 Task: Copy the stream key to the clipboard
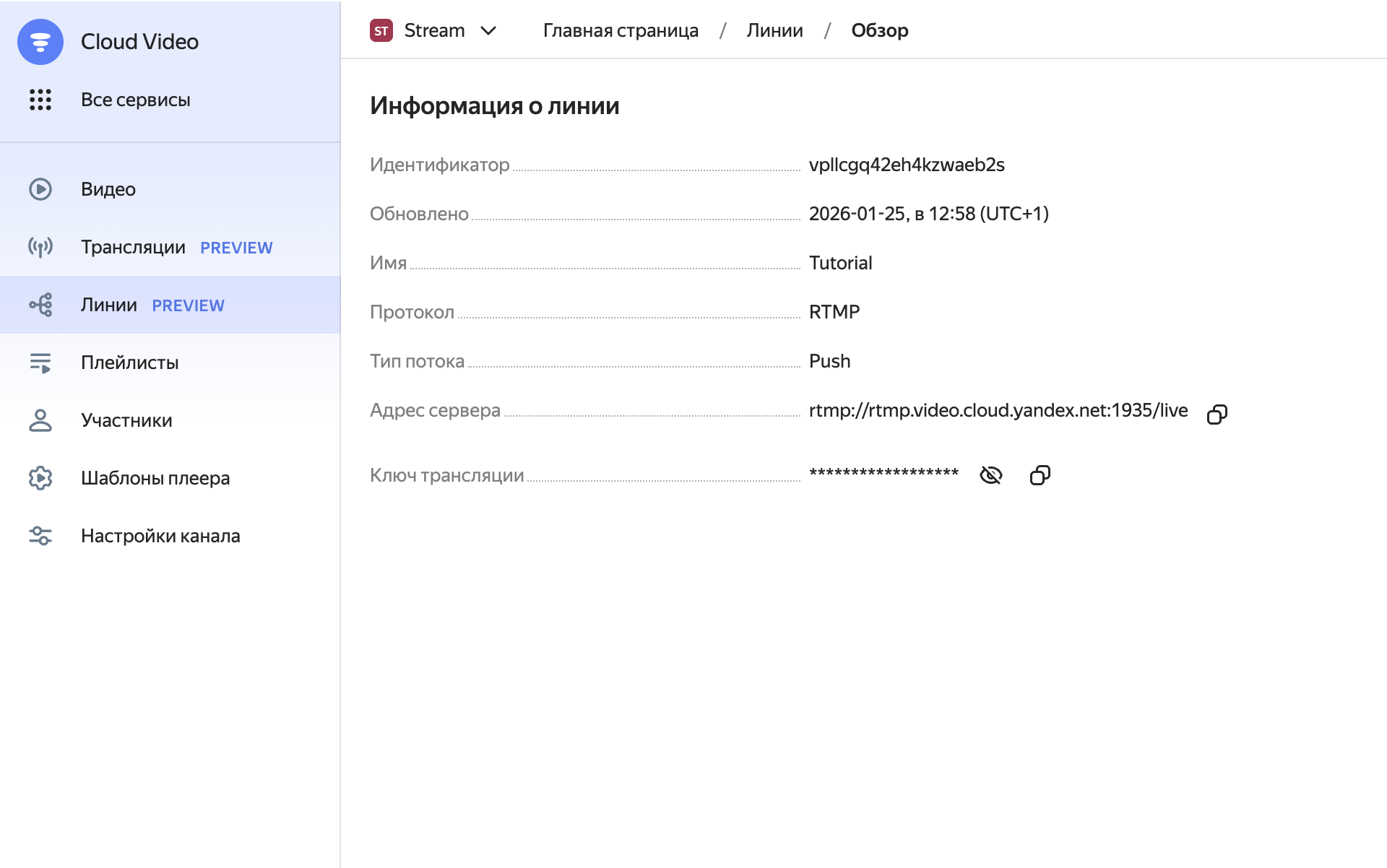point(1040,475)
